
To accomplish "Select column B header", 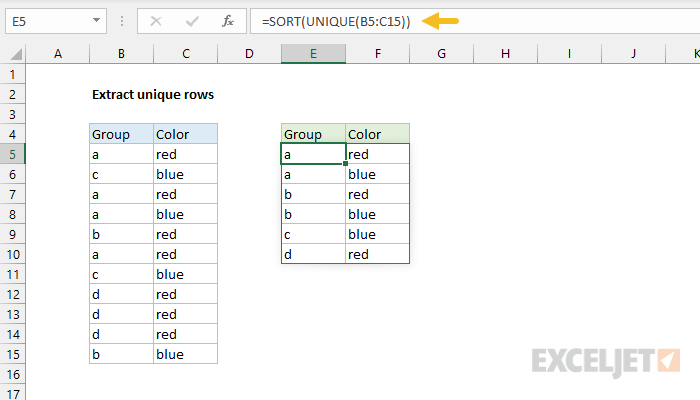I will (x=121, y=54).
